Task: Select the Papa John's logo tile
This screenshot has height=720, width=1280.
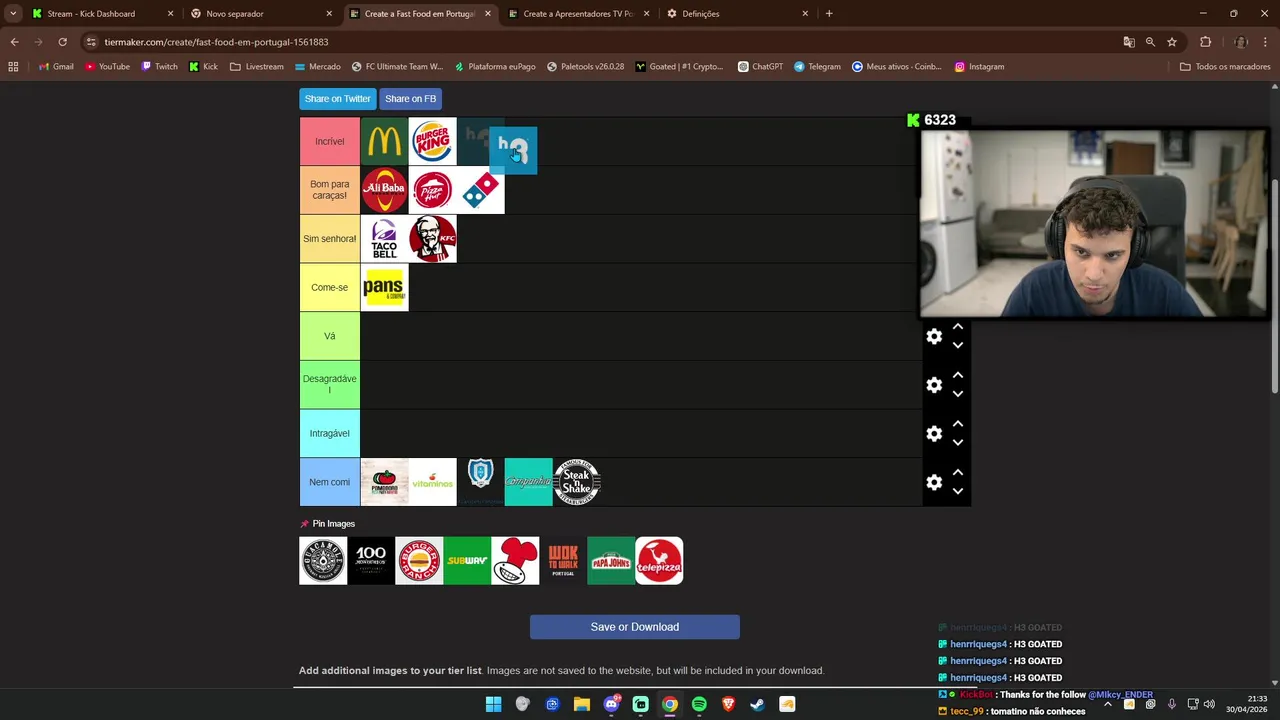Action: [611, 561]
